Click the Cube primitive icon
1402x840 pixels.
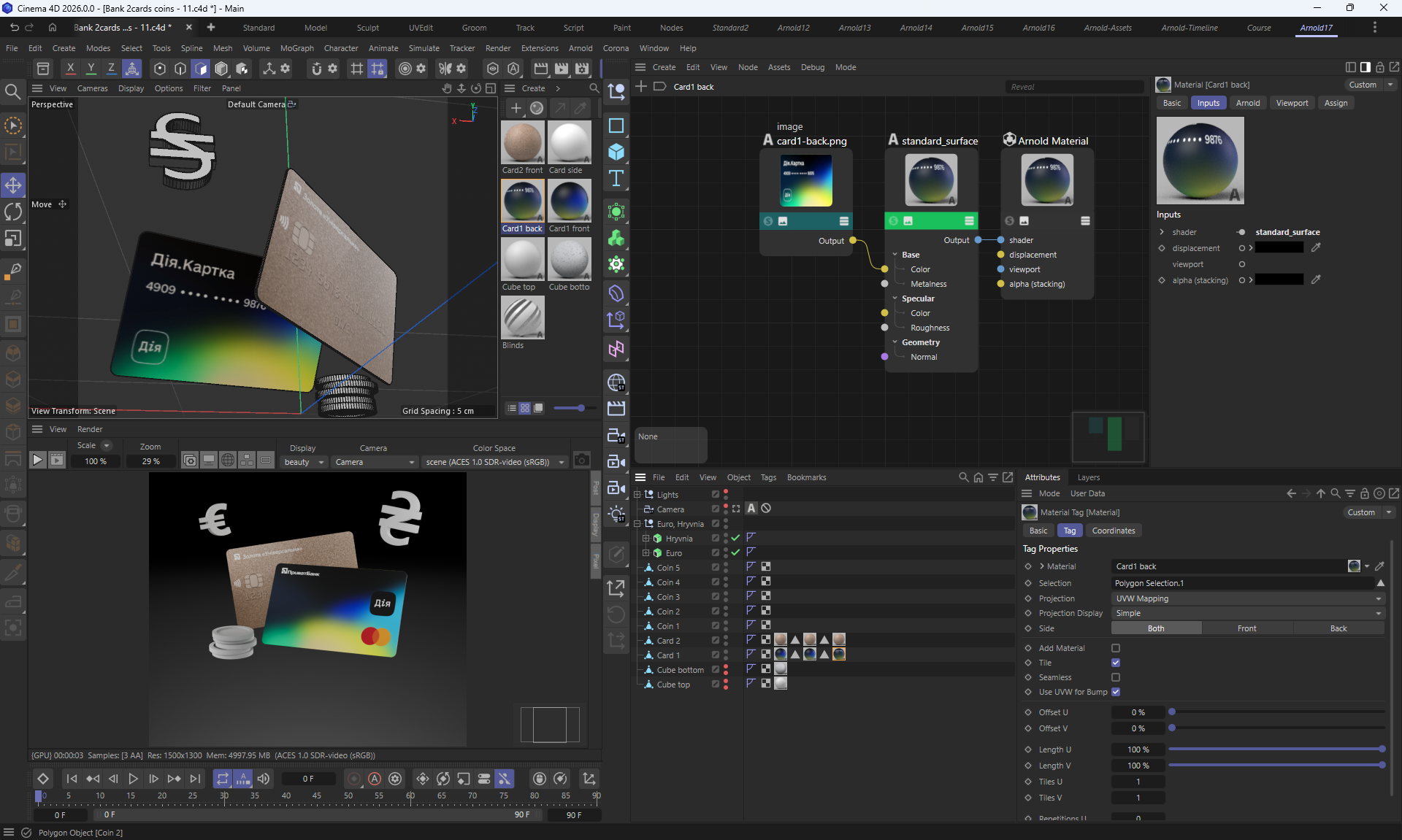pyautogui.click(x=616, y=152)
